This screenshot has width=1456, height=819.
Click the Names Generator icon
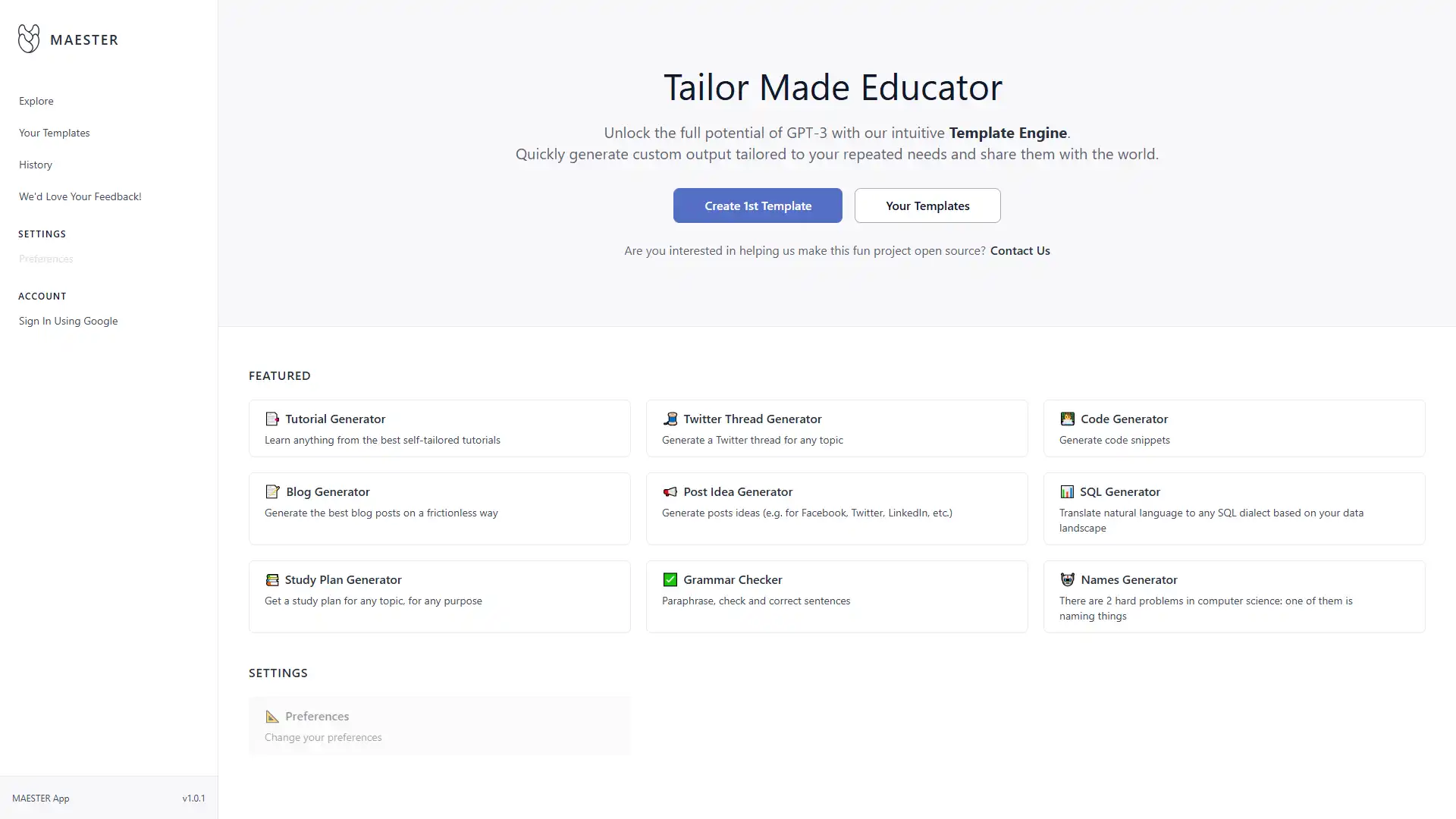1067,579
